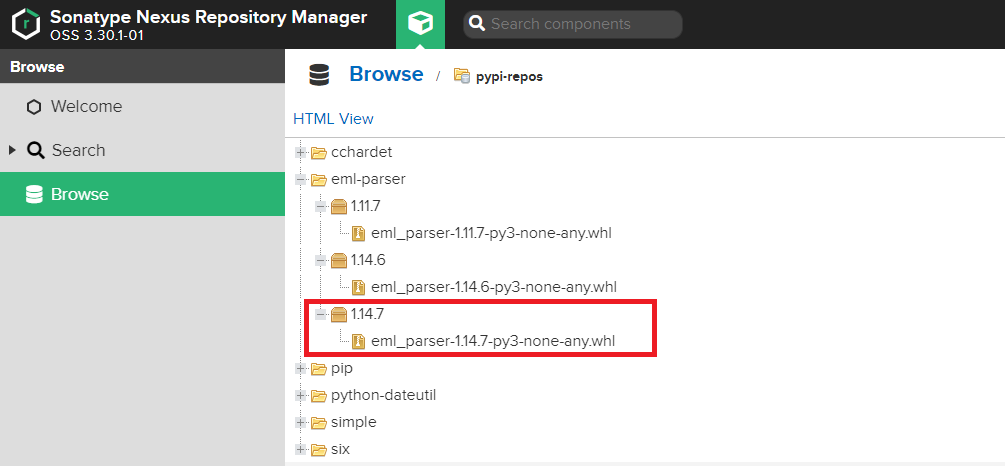Click the sidebar Search magnifier icon
1005x466 pixels.
click(x=35, y=151)
